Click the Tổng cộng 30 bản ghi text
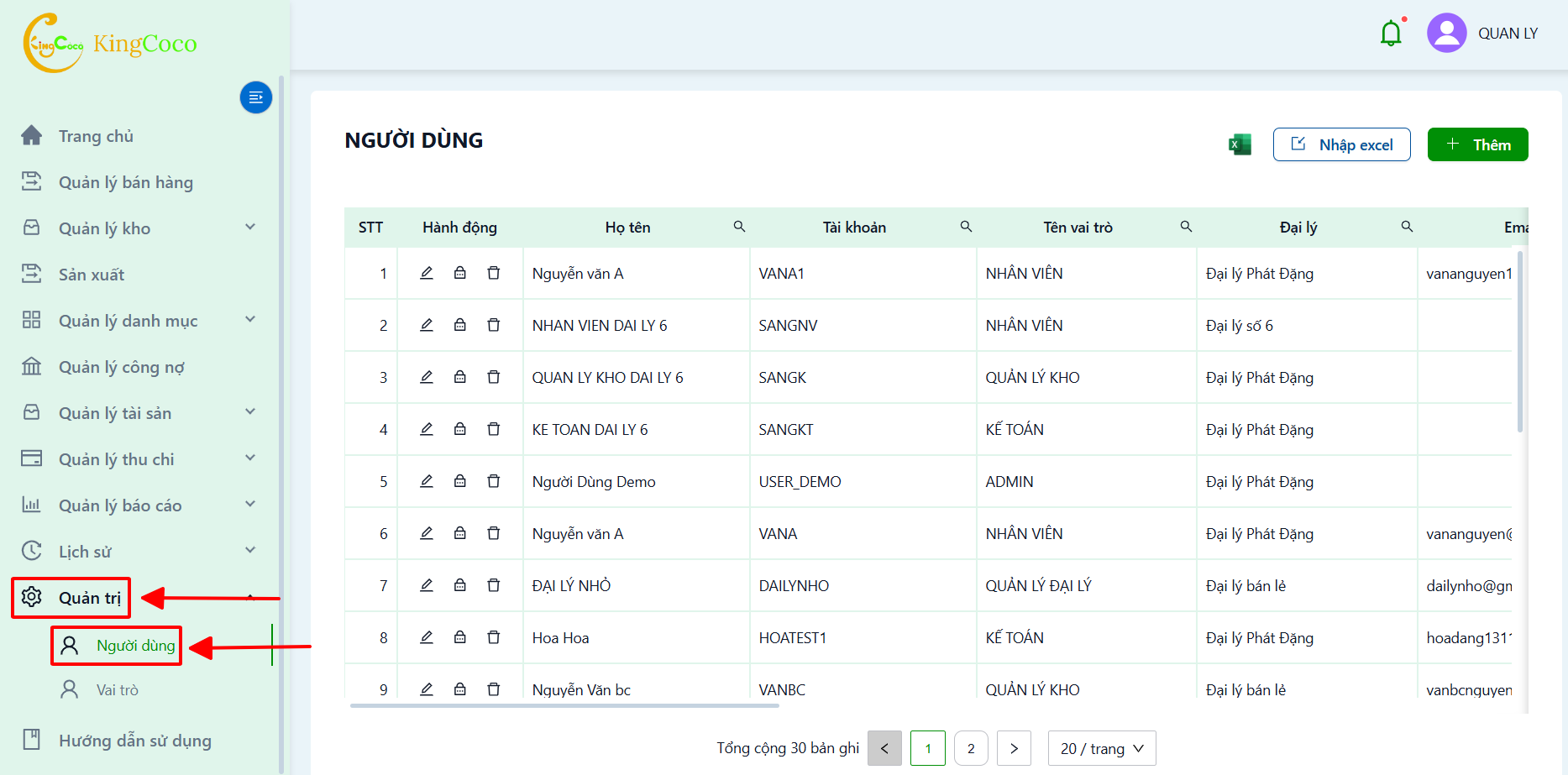 tap(788, 748)
